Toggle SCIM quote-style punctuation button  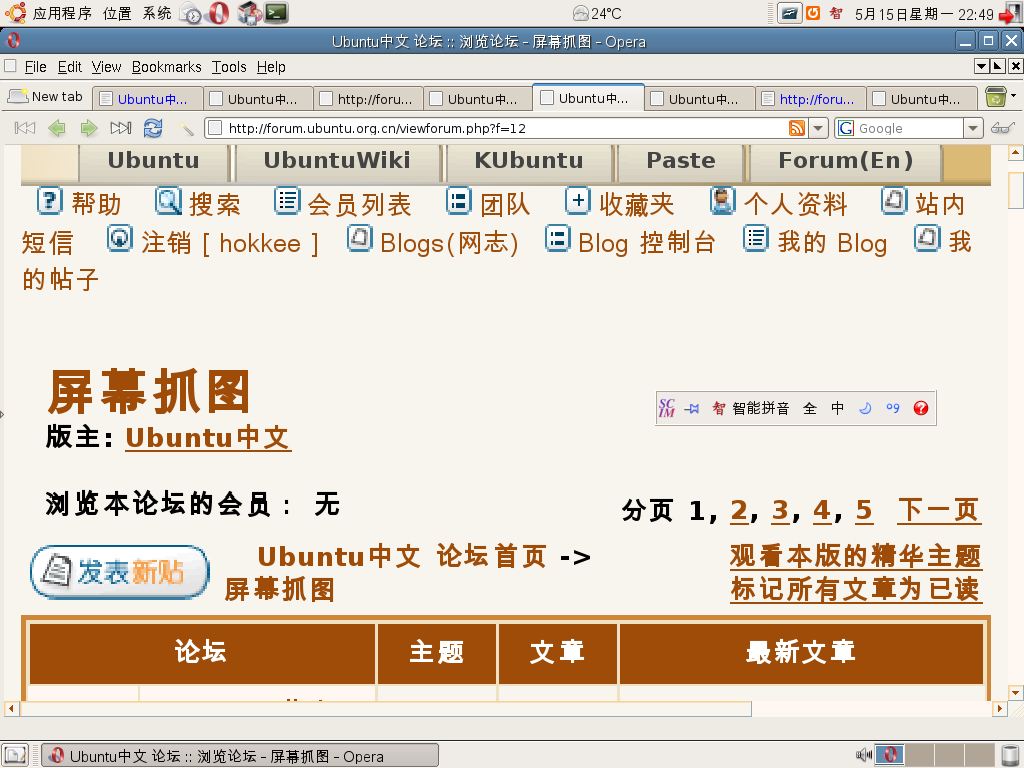click(x=893, y=408)
